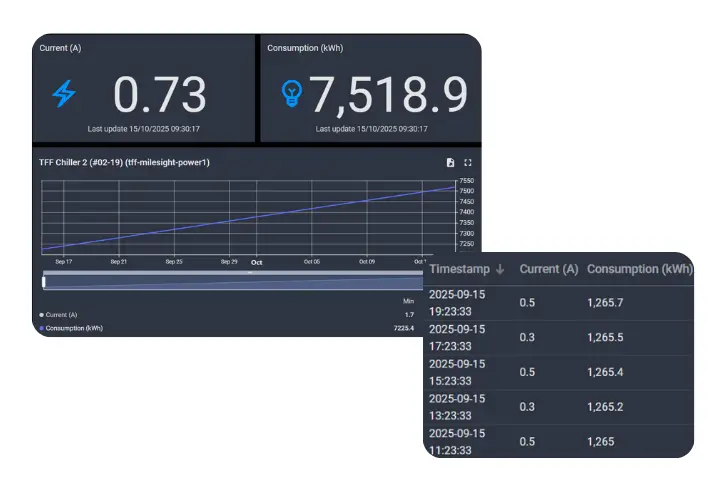This screenshot has width=720, height=478.
Task: Click the 0.73 Current value card
Action: (160, 95)
